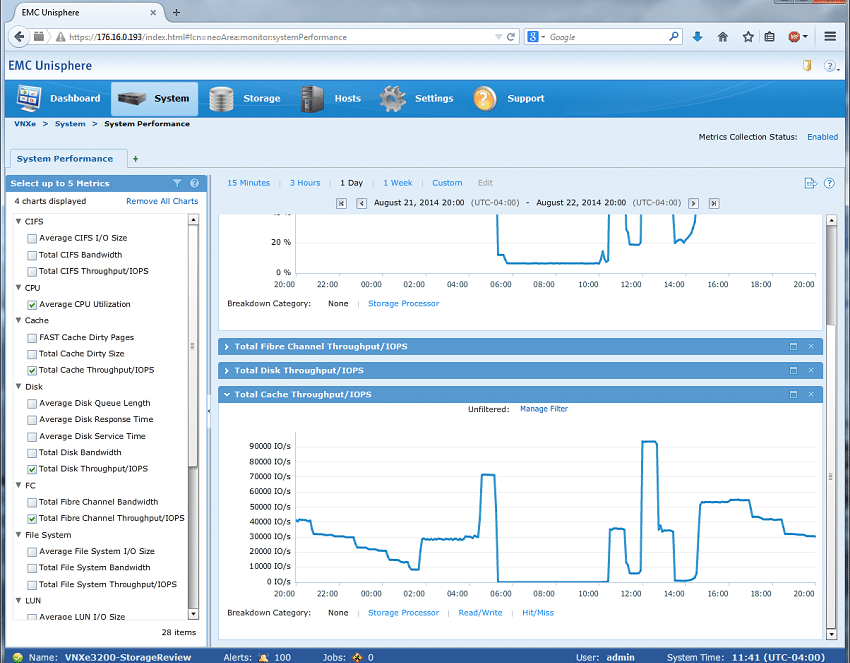Reload the page with refresh icon

coord(511,37)
